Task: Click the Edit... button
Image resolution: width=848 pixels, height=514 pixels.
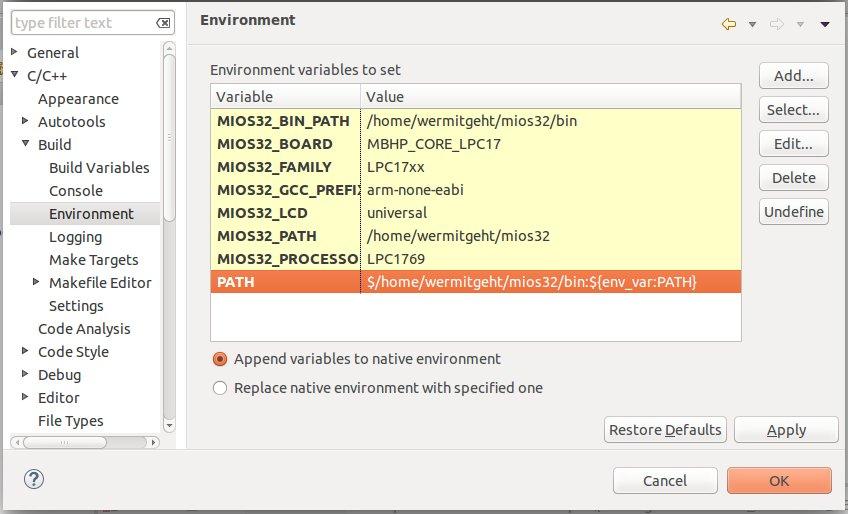Action: point(793,144)
